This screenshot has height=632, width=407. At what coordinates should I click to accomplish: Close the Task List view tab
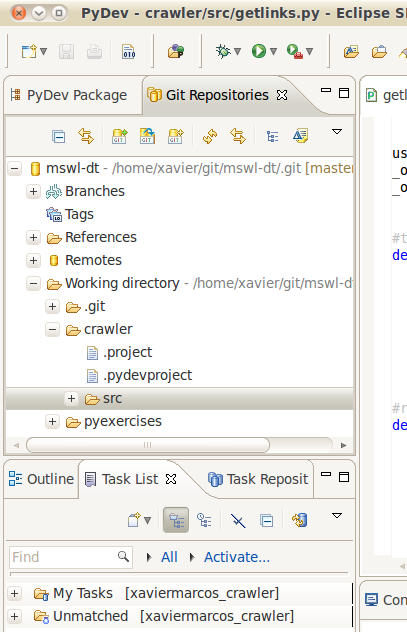tap(171, 479)
